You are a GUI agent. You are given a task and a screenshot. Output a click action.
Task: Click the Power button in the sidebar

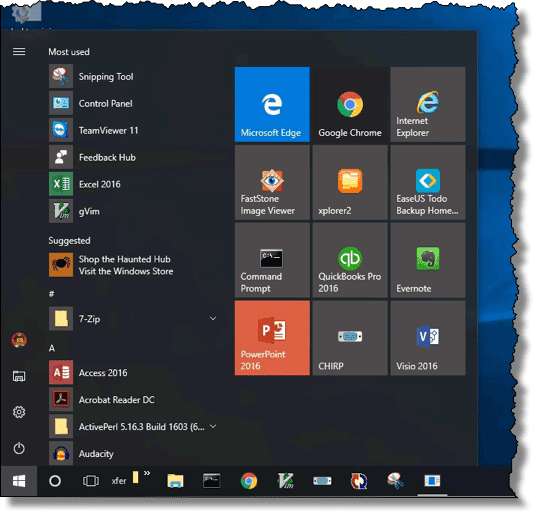coord(19,448)
